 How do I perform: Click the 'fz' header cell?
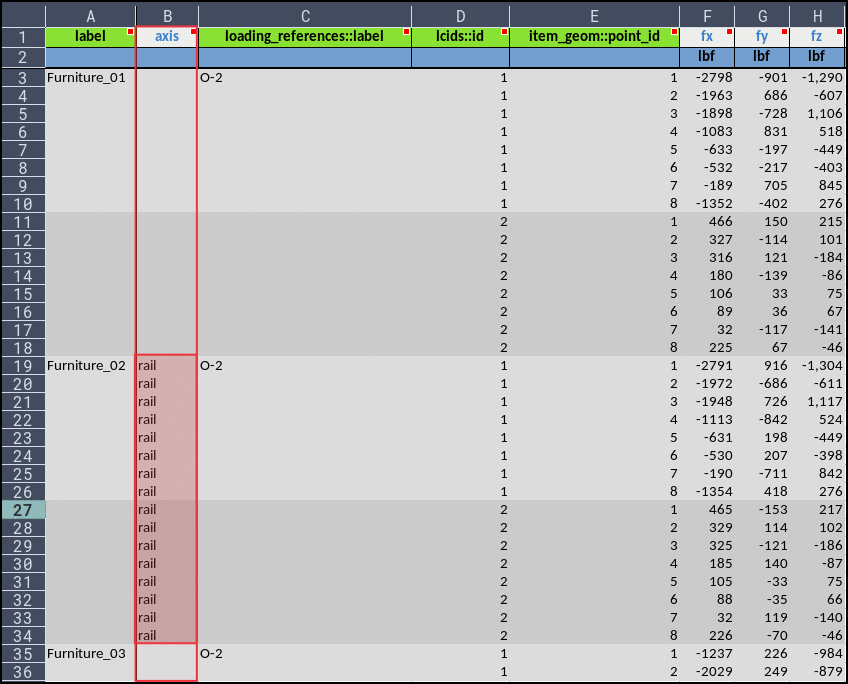tap(816, 37)
